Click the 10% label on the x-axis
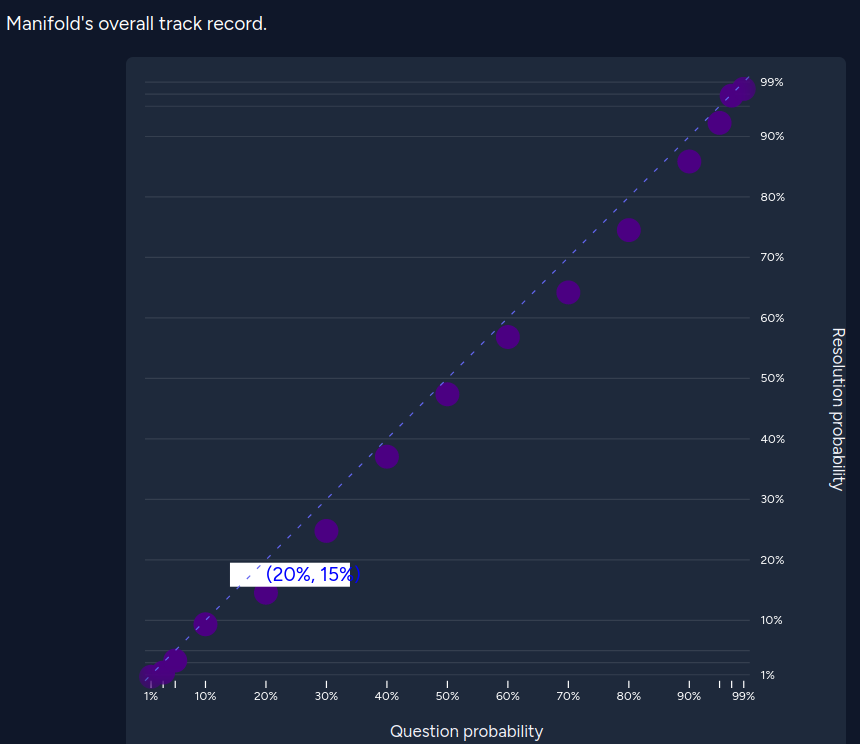The width and height of the screenshot is (860, 744). coord(206,696)
